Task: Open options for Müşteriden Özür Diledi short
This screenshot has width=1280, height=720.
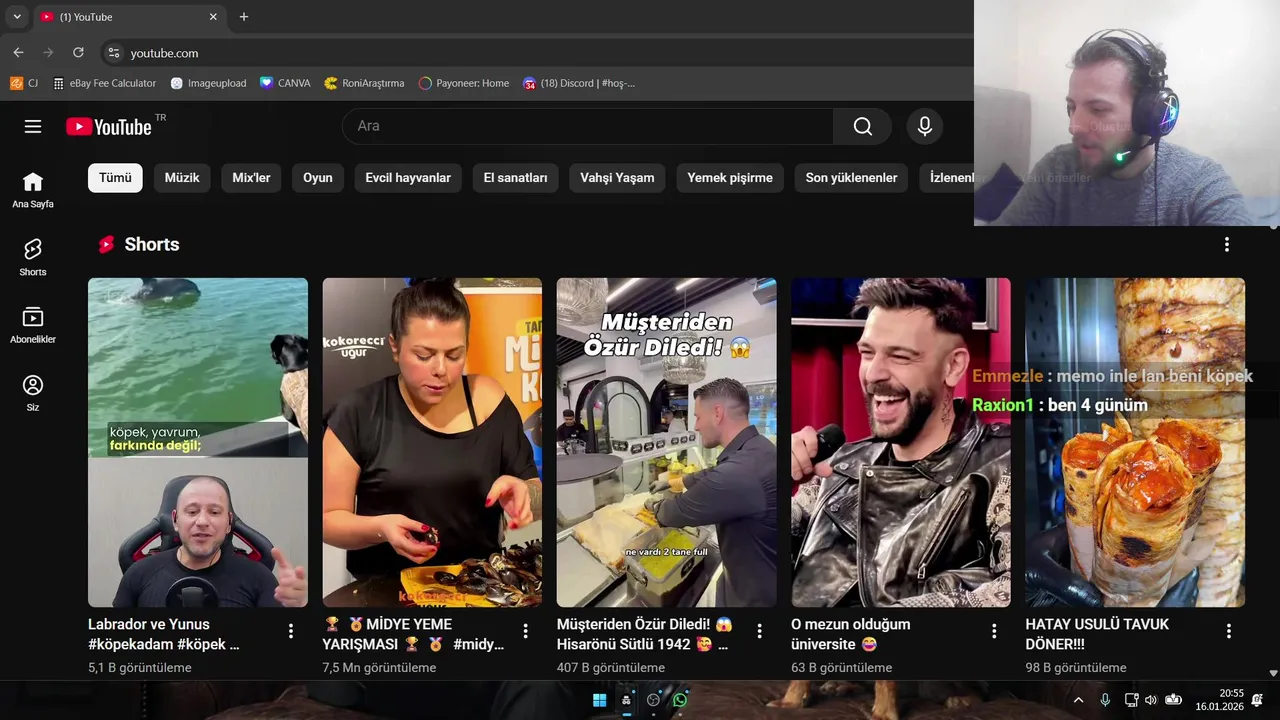Action: tap(760, 631)
